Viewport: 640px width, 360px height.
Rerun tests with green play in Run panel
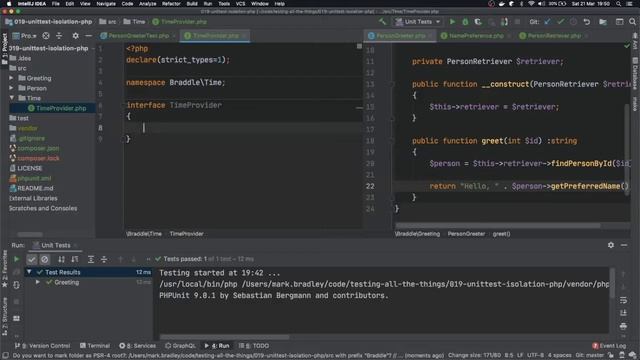pos(16,259)
